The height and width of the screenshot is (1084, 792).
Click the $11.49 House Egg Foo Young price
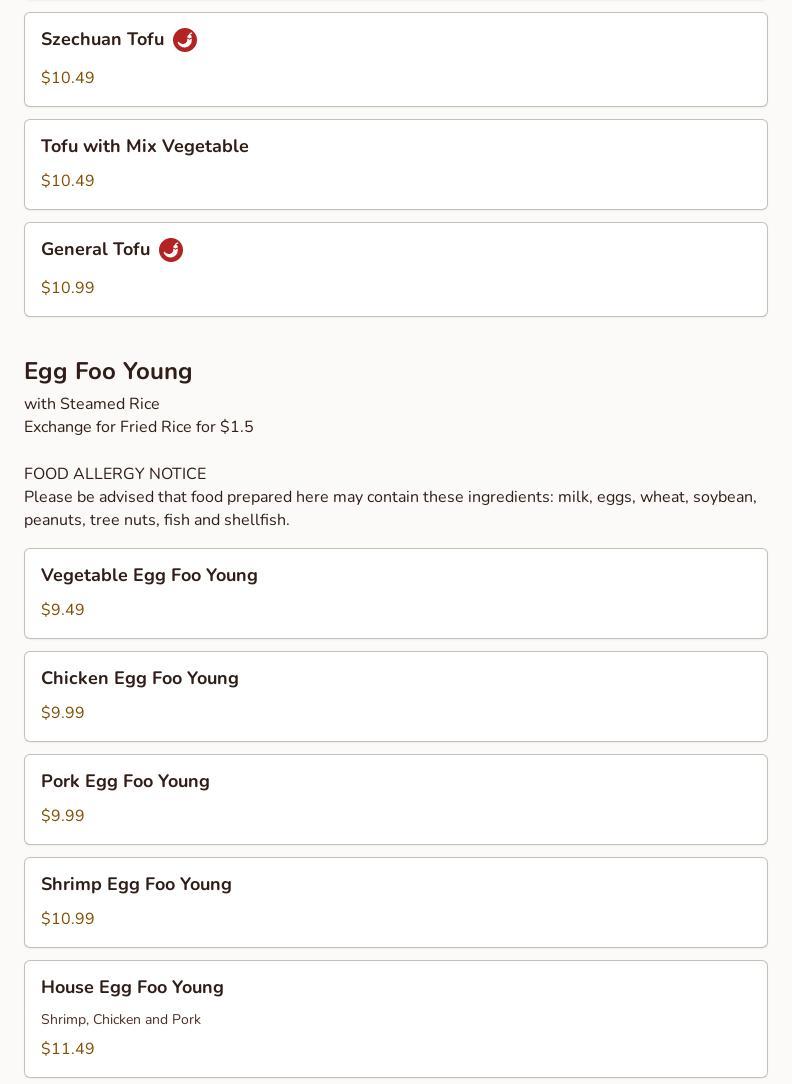click(x=68, y=1049)
